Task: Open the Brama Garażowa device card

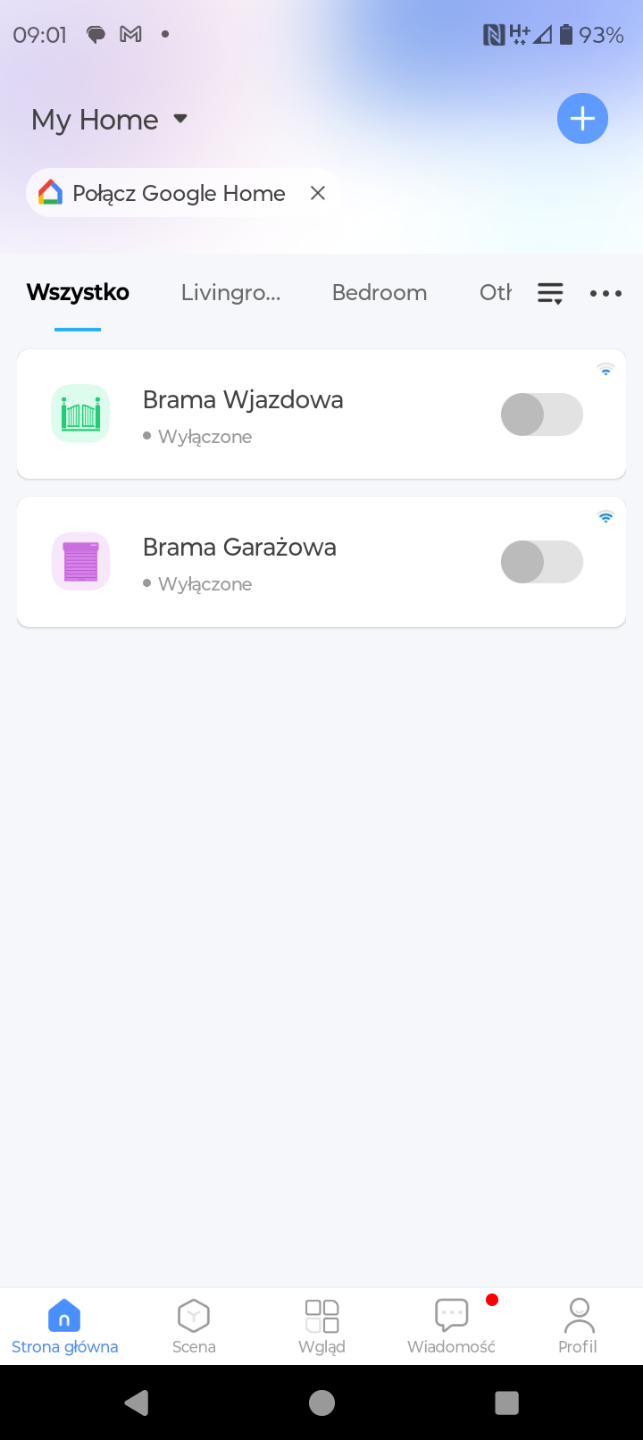Action: 300,562
